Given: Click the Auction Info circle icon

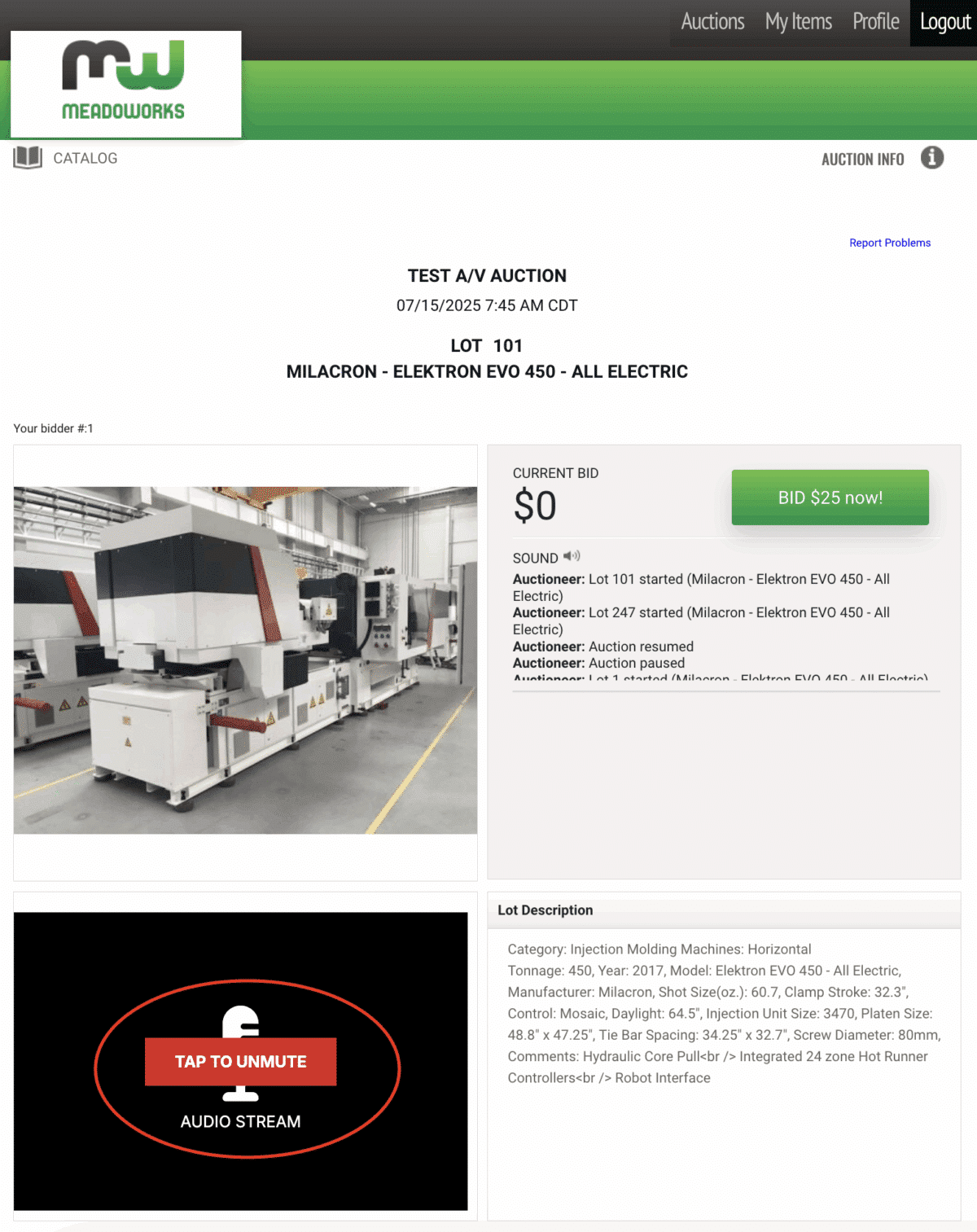Looking at the screenshot, I should coord(932,158).
